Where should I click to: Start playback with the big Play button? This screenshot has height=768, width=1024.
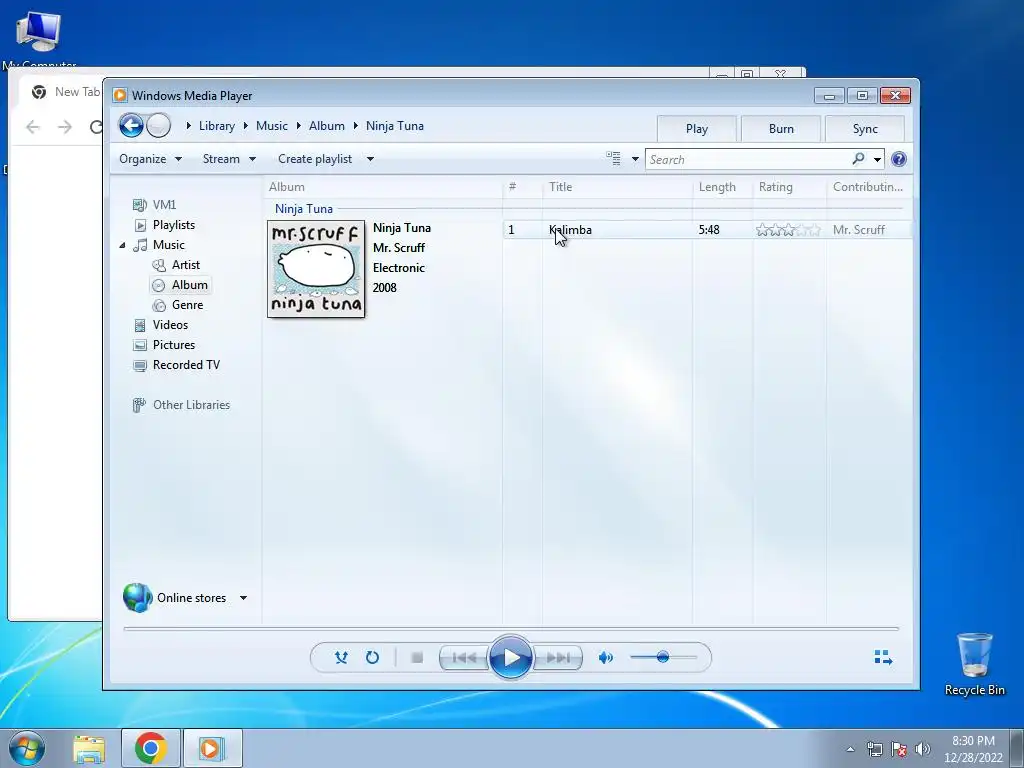click(511, 657)
